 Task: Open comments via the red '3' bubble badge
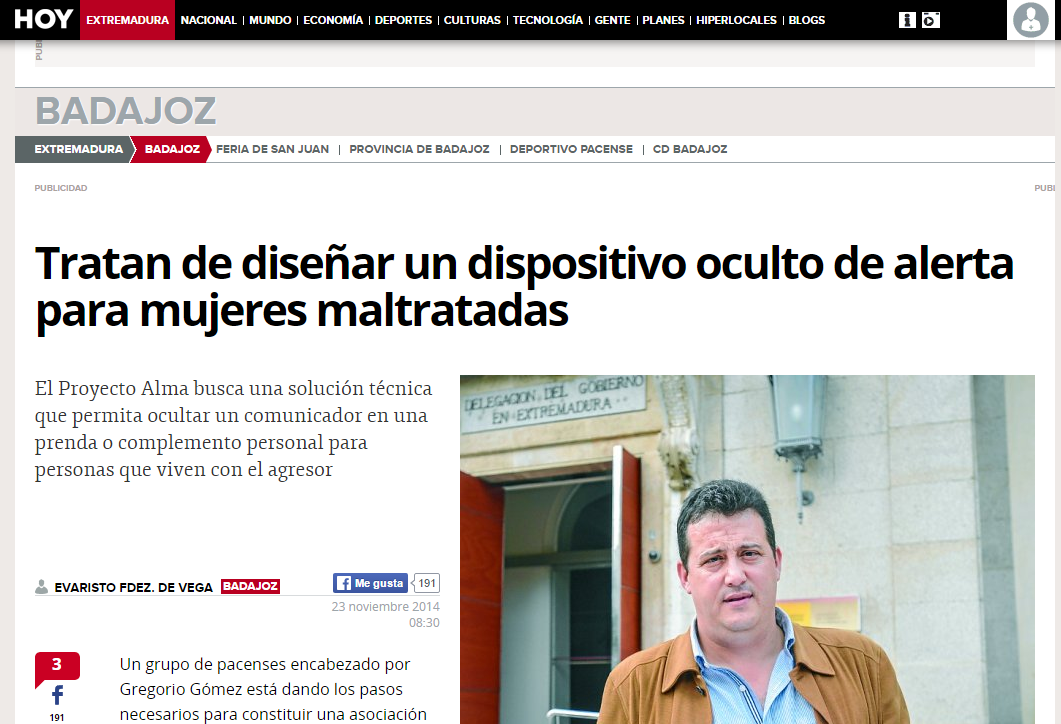click(57, 664)
